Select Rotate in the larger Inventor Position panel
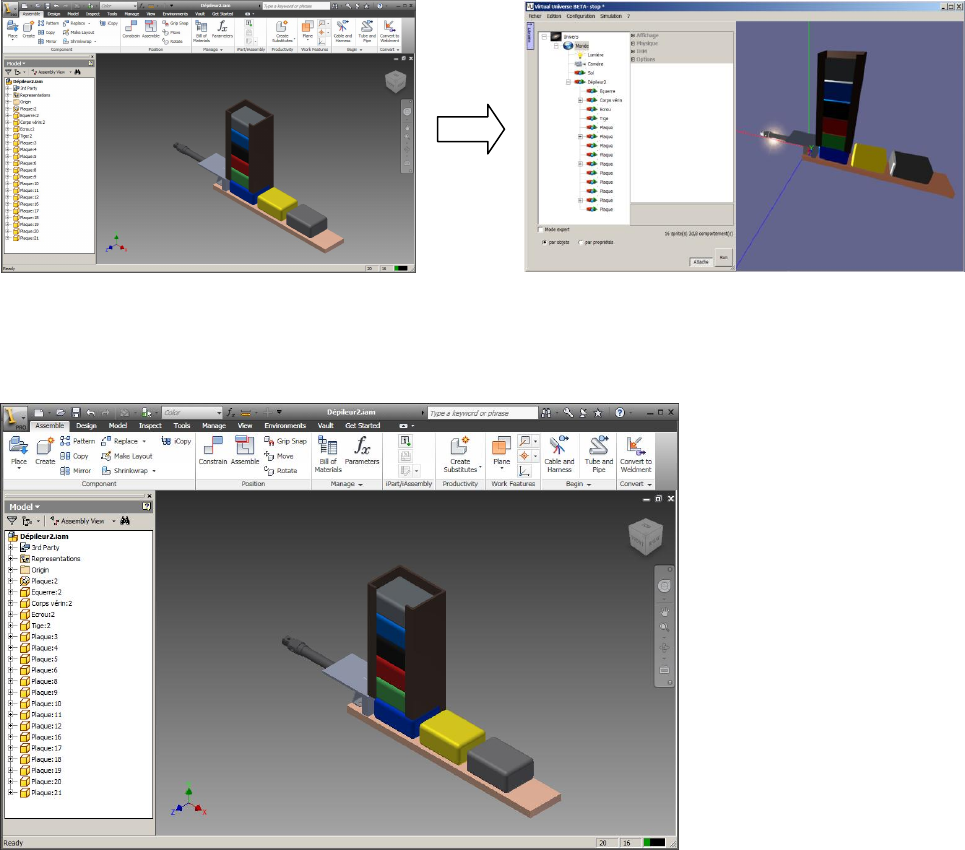 point(281,470)
